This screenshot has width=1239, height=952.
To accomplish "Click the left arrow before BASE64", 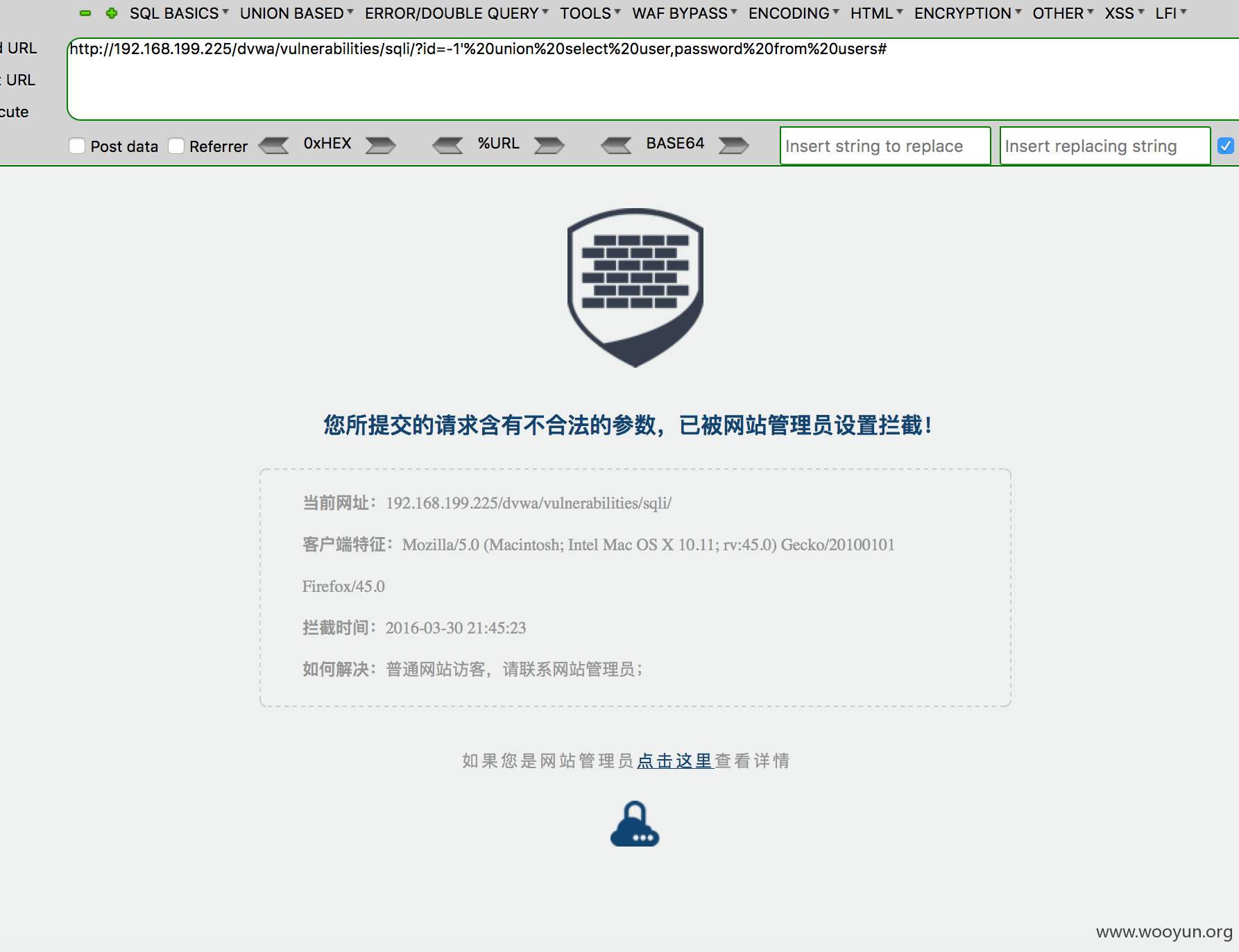I will pyautogui.click(x=617, y=145).
